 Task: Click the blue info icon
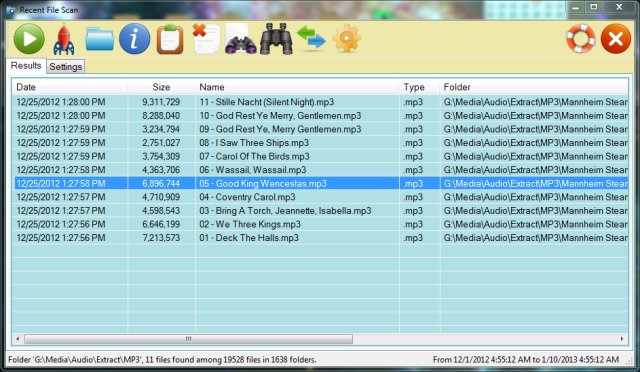tap(134, 39)
